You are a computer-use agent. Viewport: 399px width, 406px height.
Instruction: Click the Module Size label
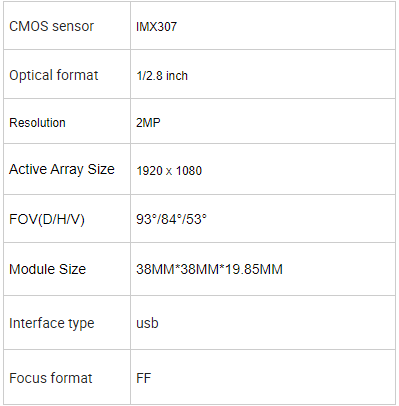click(47, 269)
